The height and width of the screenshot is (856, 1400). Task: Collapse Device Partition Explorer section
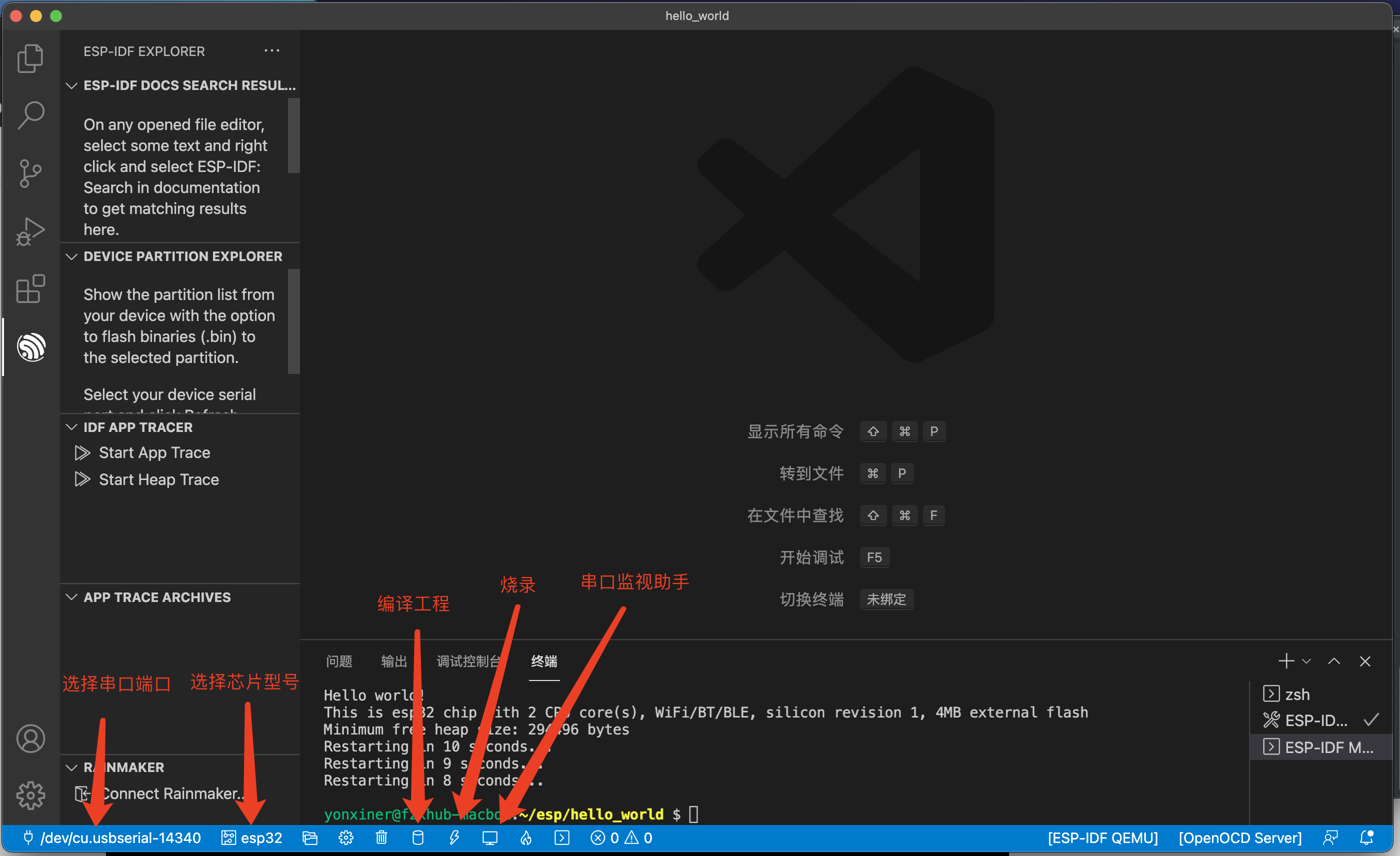[x=180, y=256]
